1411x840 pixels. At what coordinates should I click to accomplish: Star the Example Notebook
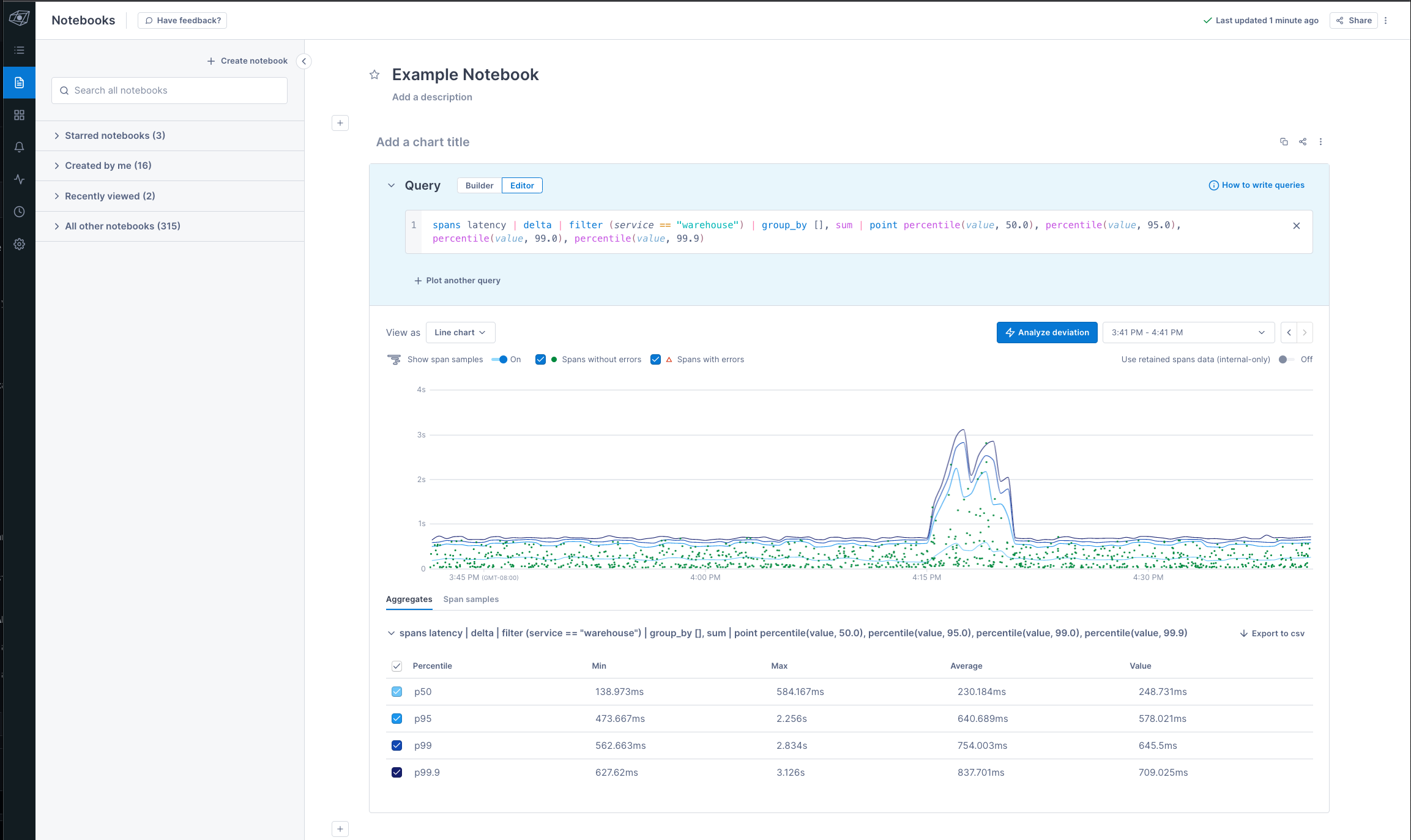click(x=374, y=75)
